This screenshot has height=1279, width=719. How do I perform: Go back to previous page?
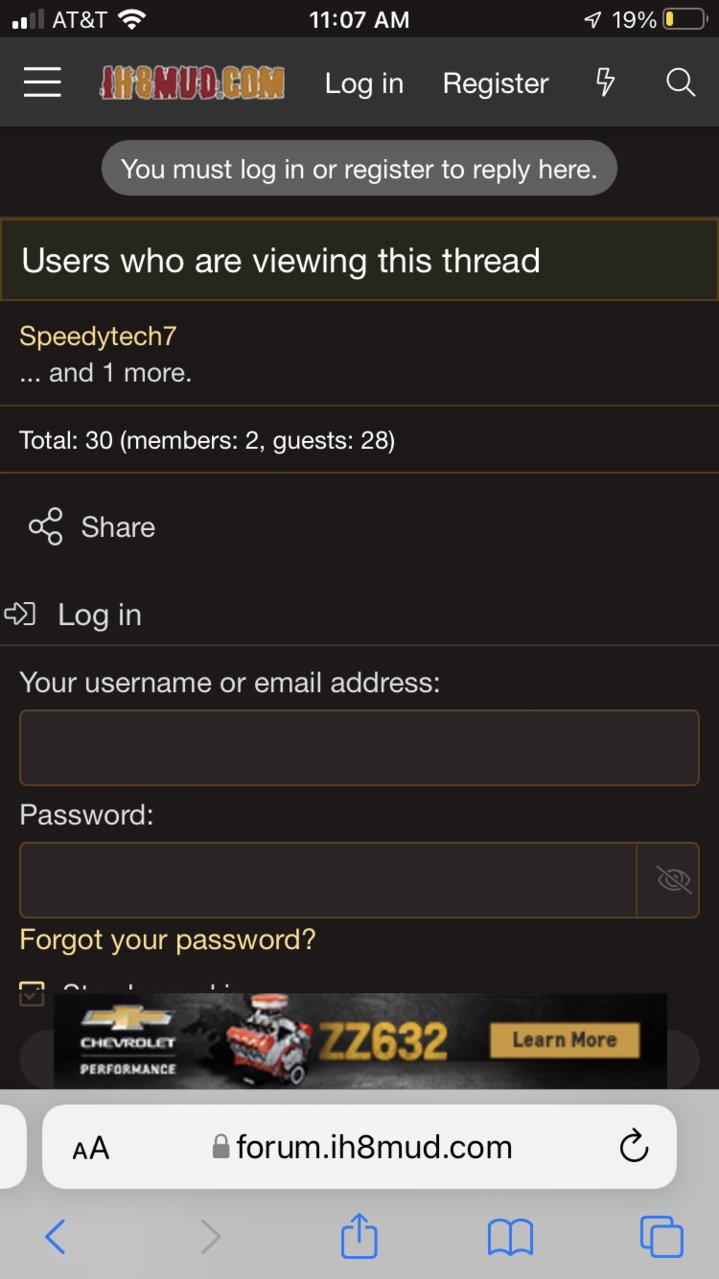pyautogui.click(x=55, y=1238)
